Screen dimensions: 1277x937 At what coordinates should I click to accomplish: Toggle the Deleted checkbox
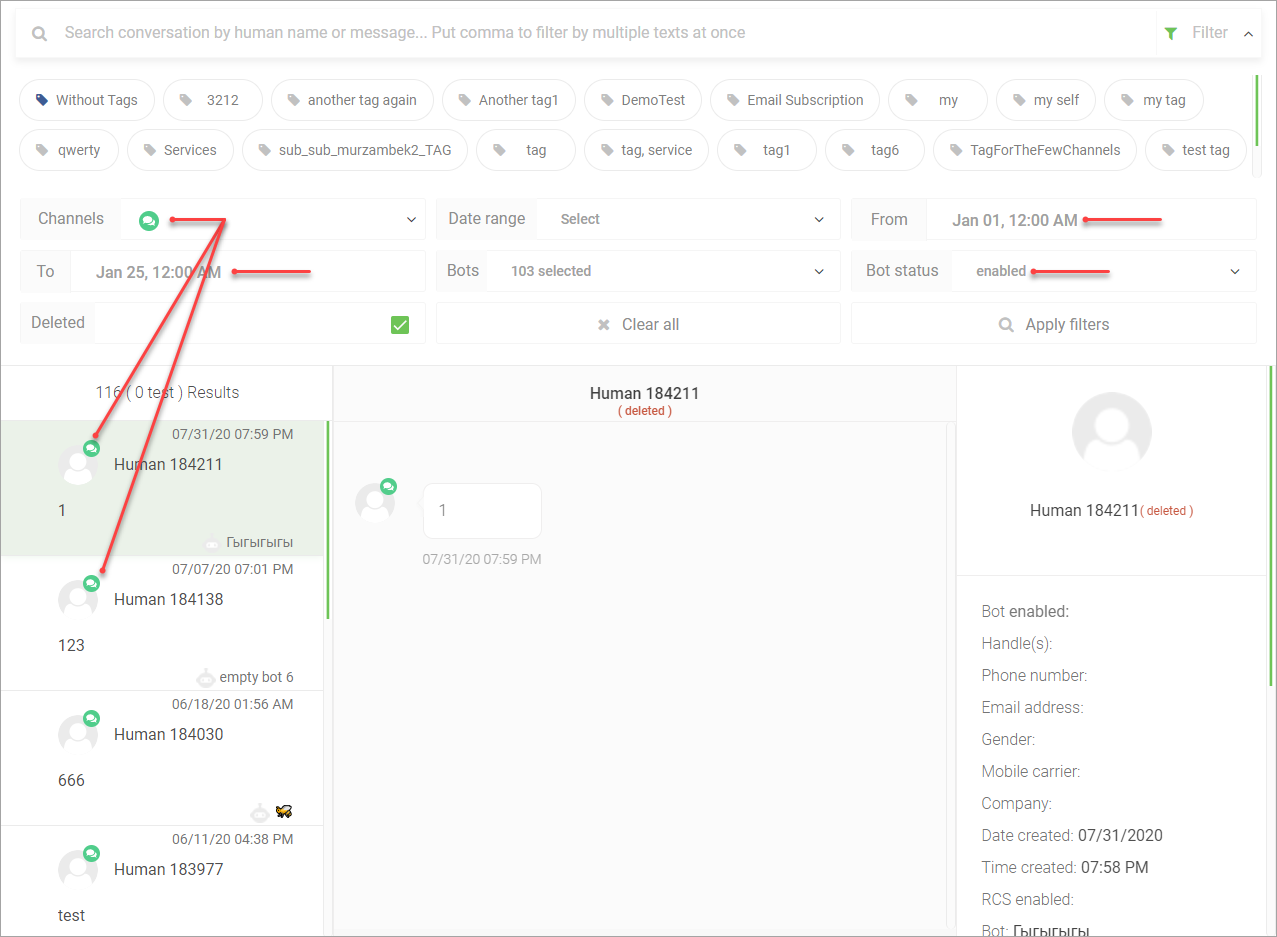point(400,324)
